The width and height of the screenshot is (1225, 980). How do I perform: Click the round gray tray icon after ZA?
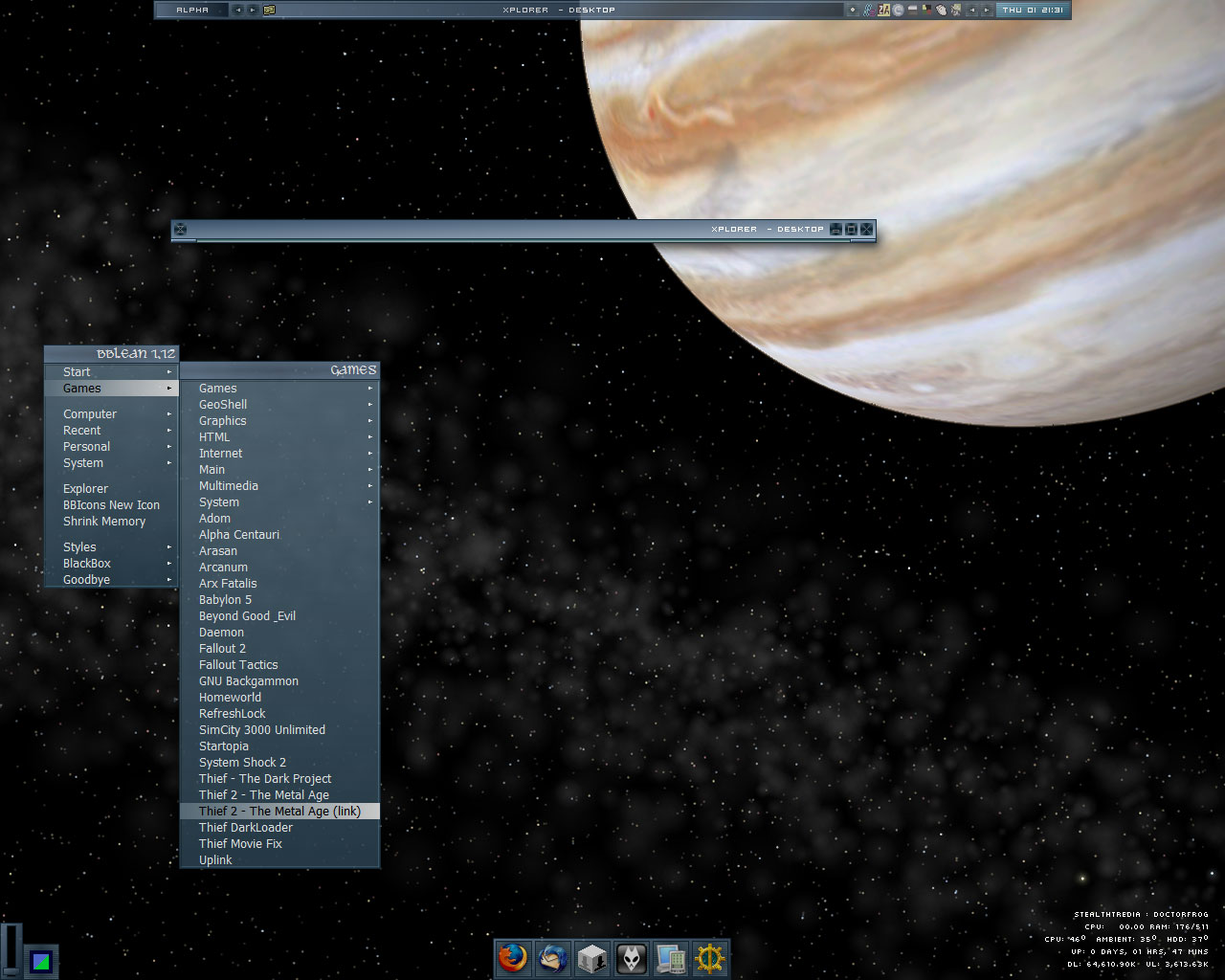(x=898, y=10)
